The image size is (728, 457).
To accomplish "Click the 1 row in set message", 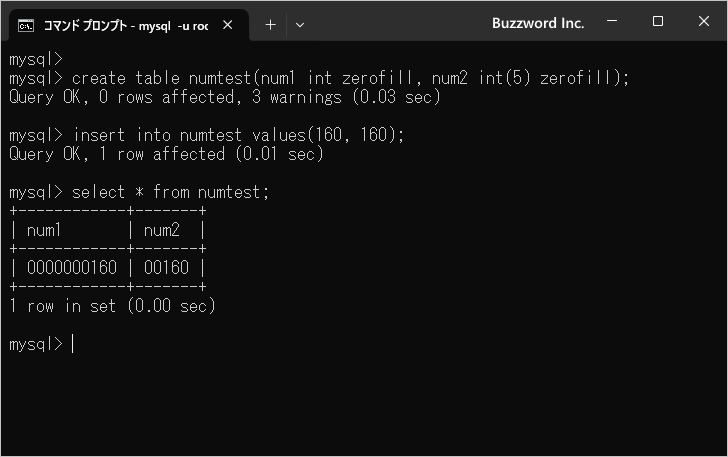I will tap(112, 306).
